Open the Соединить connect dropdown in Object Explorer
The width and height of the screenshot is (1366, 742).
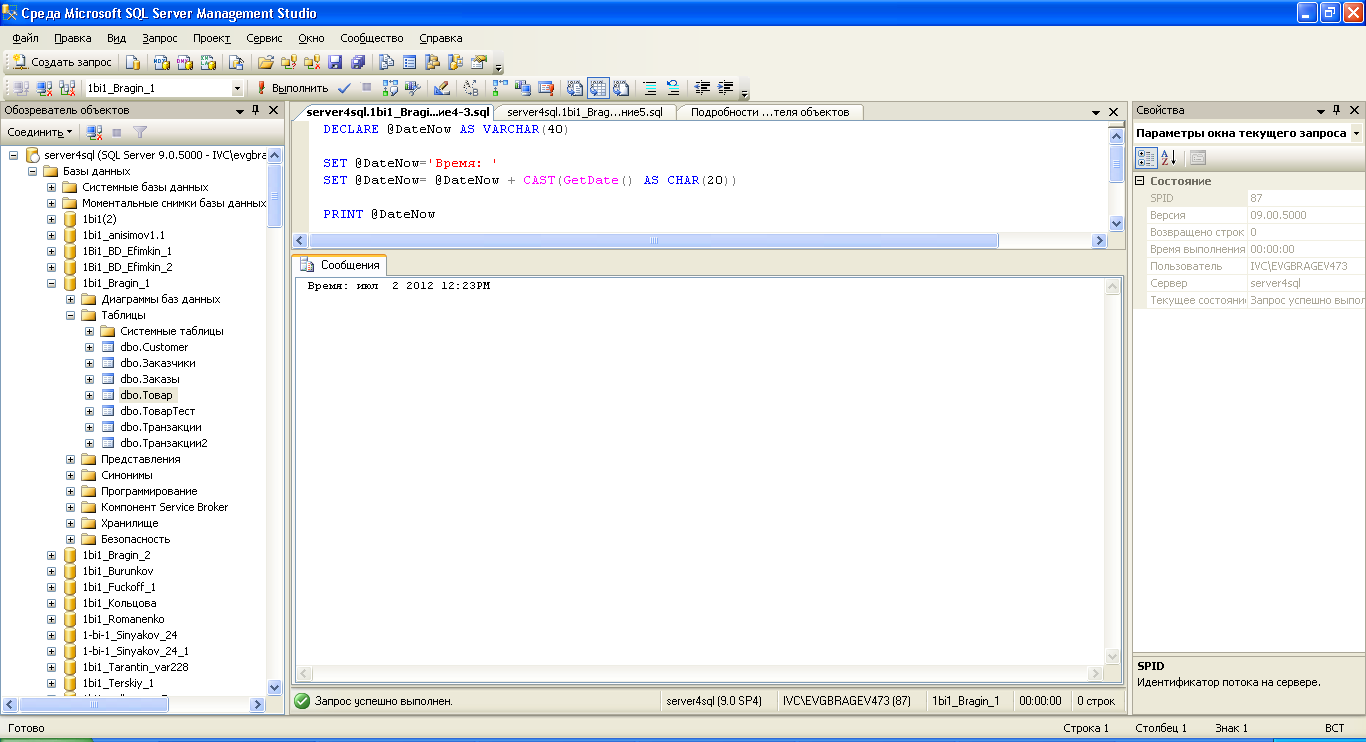coord(40,132)
